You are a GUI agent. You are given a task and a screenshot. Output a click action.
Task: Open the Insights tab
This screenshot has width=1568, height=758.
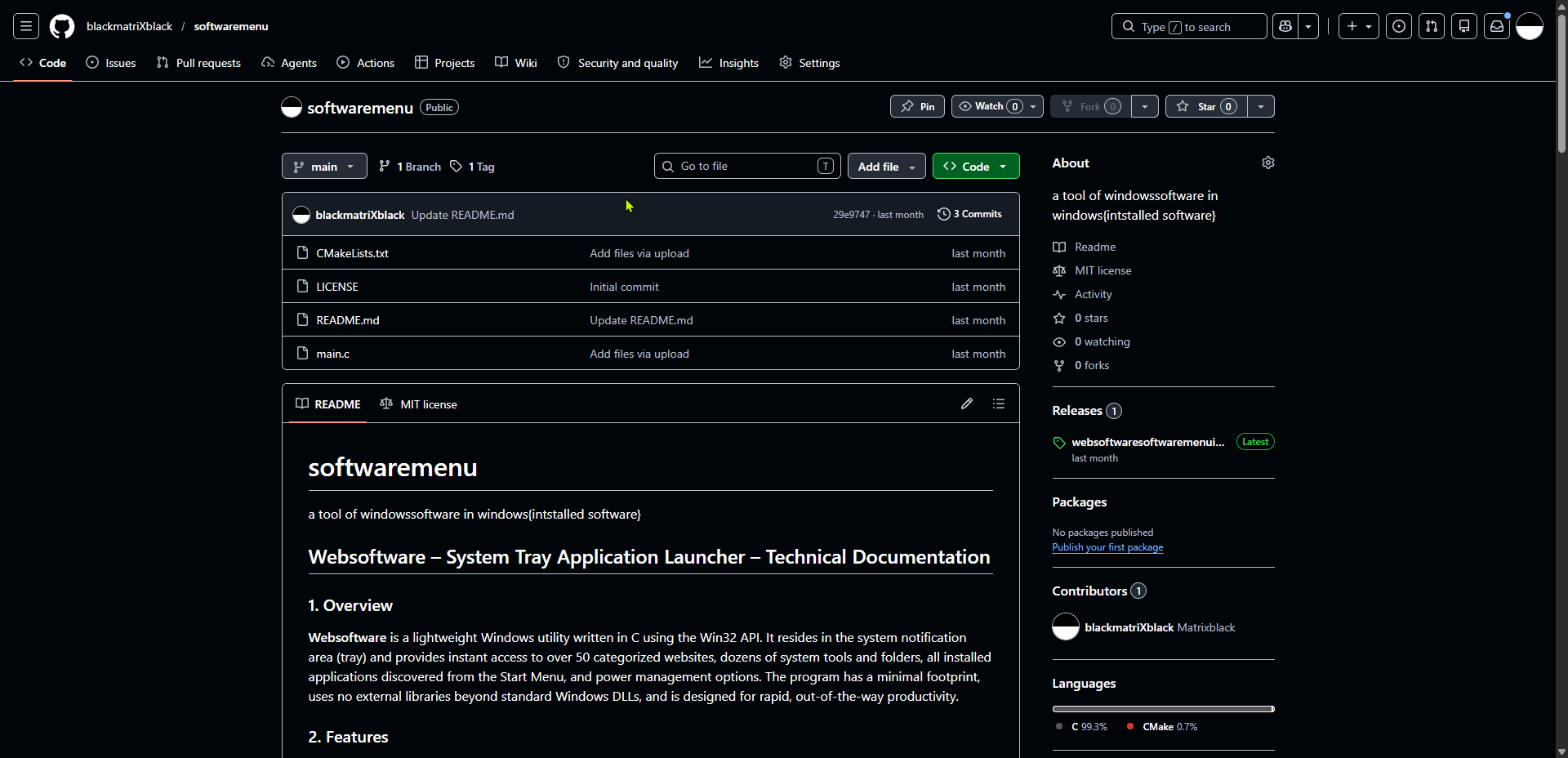[729, 63]
